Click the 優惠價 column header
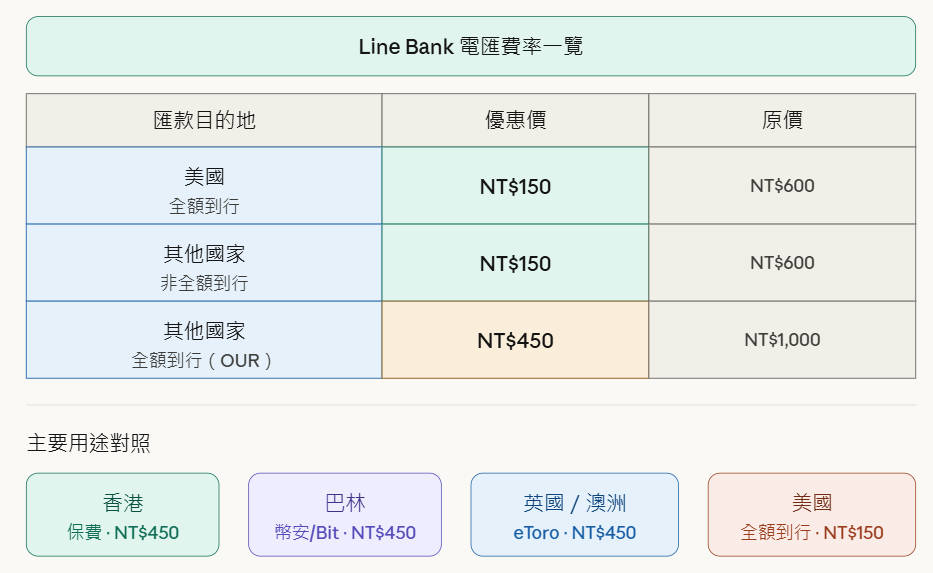 click(515, 120)
